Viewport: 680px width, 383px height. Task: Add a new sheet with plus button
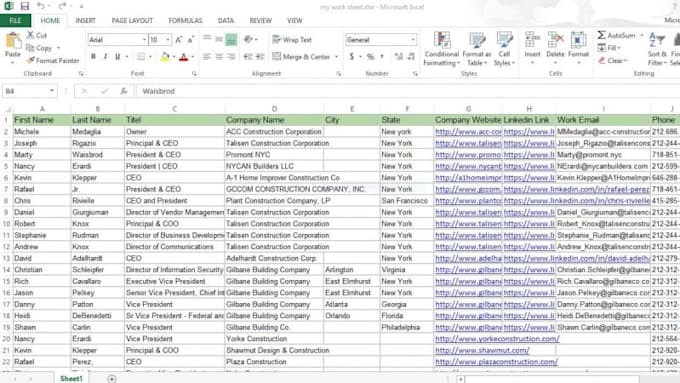click(x=111, y=379)
